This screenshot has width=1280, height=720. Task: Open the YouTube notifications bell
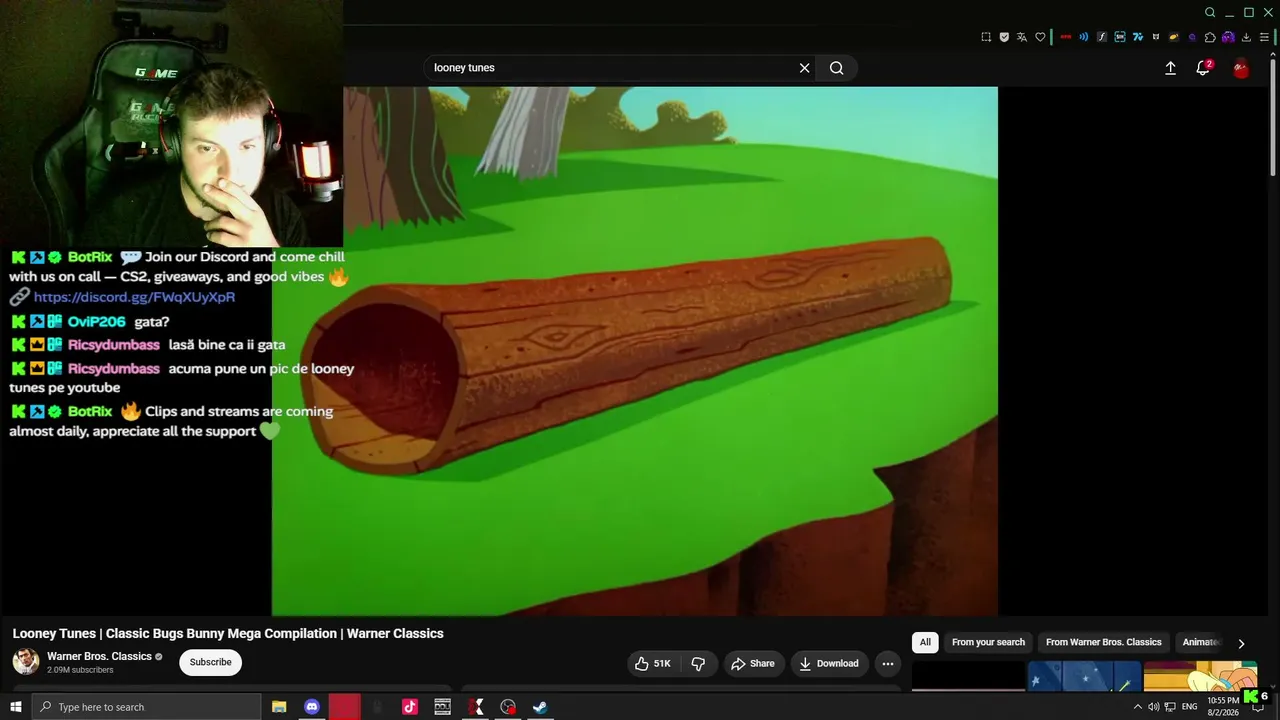point(1203,68)
